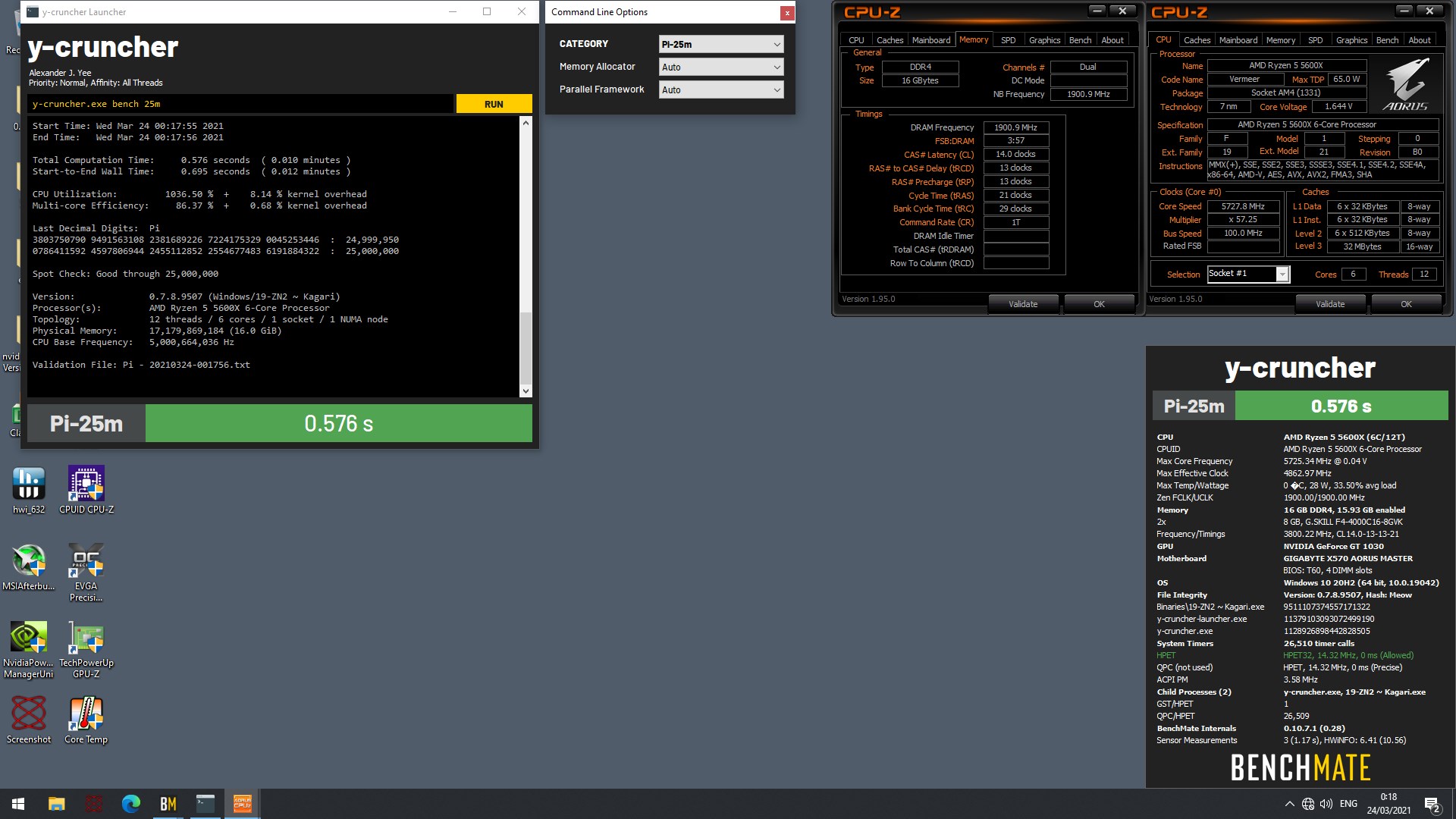Switch to Caches tab in left CPU-Z

pos(890,40)
